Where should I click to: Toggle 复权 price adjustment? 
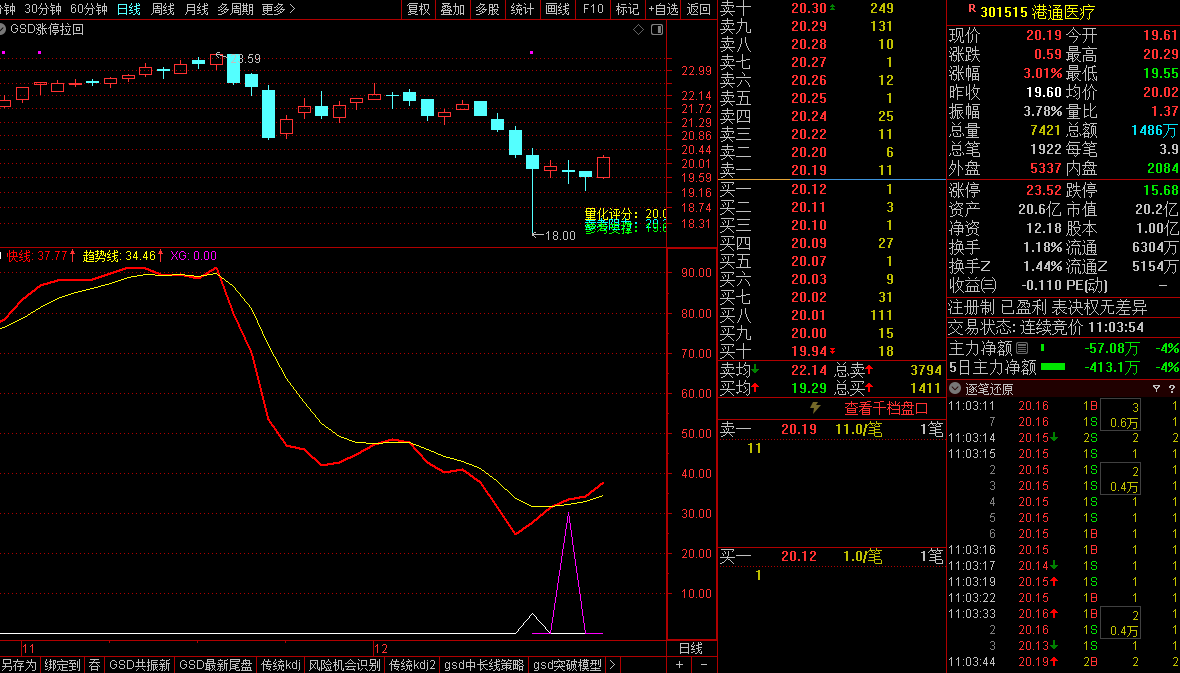[419, 9]
